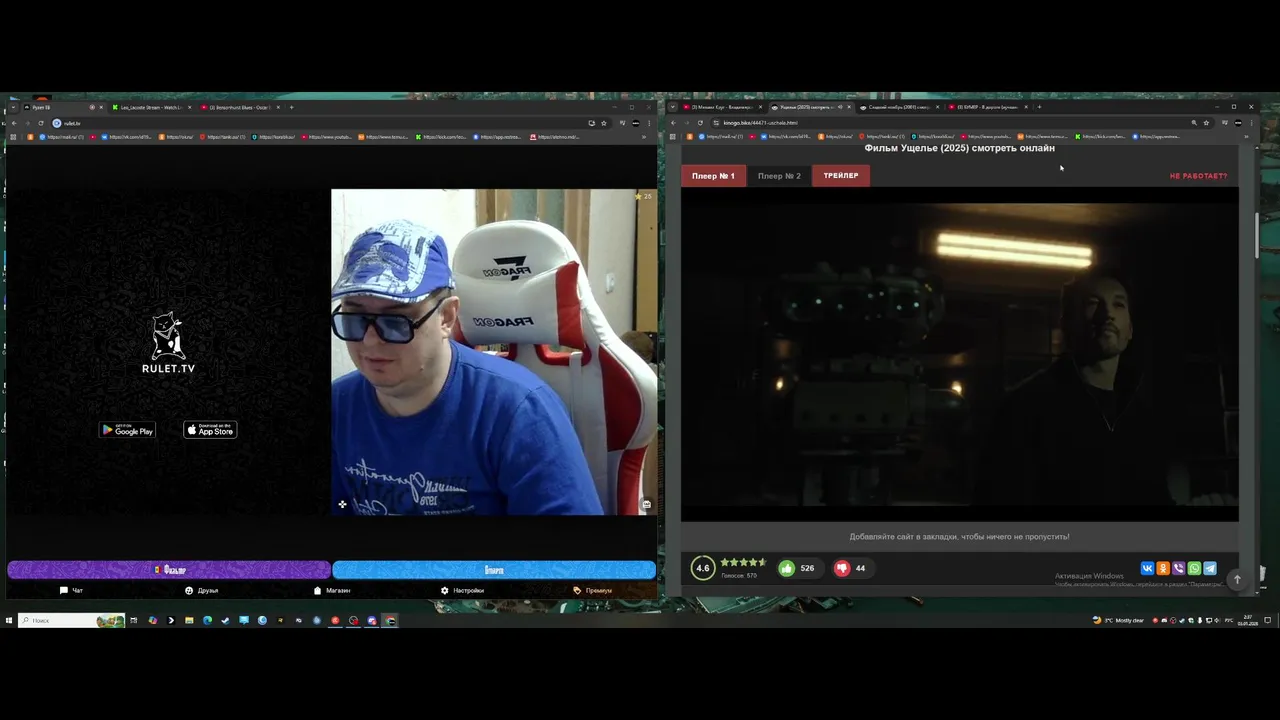Image resolution: width=1280 pixels, height=720 pixels.
Task: Switch to Сладкий ноябрь (2001) tab
Action: [898, 107]
